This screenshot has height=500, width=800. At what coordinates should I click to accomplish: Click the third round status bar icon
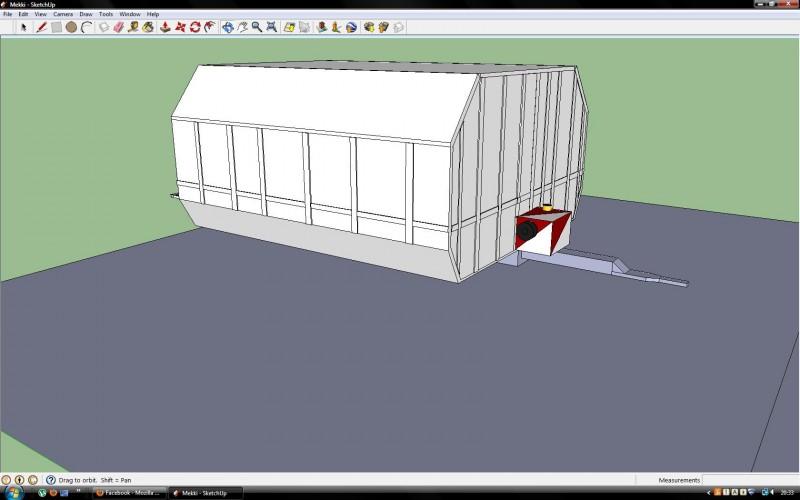(33, 480)
